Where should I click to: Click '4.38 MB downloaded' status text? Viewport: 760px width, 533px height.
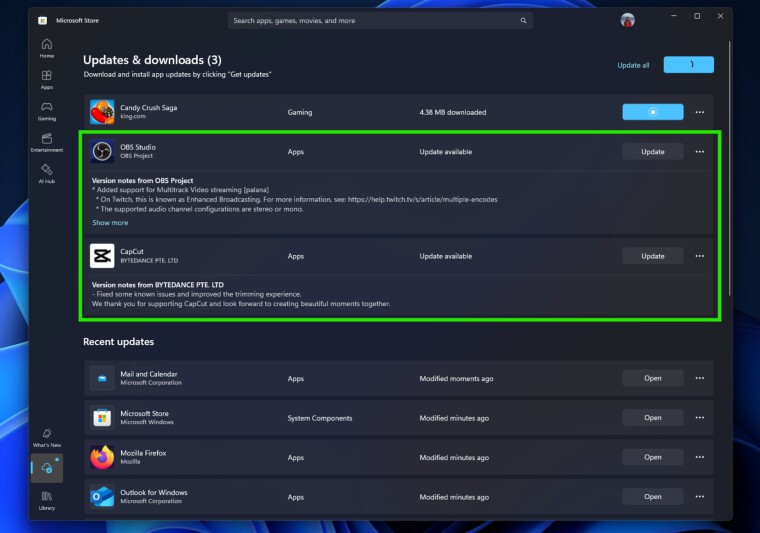453,112
